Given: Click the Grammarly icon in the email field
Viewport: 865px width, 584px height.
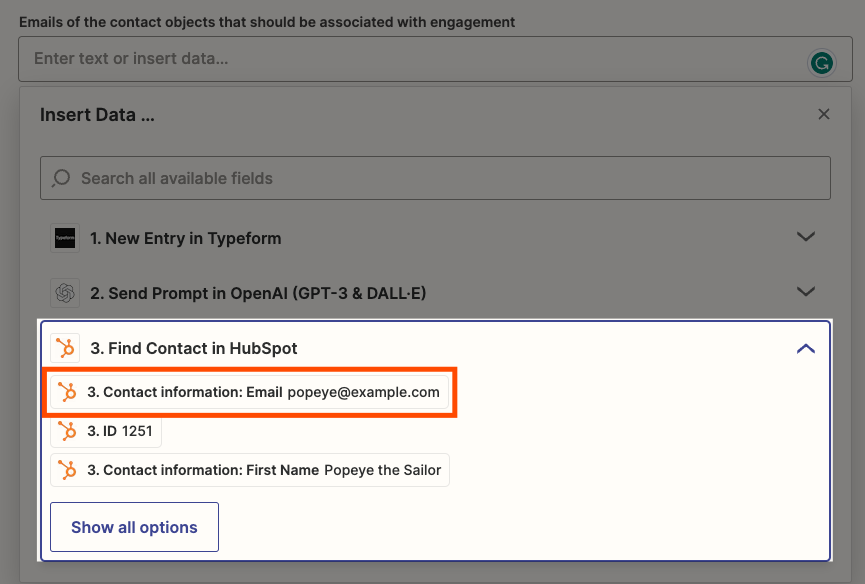Looking at the screenshot, I should click(821, 63).
